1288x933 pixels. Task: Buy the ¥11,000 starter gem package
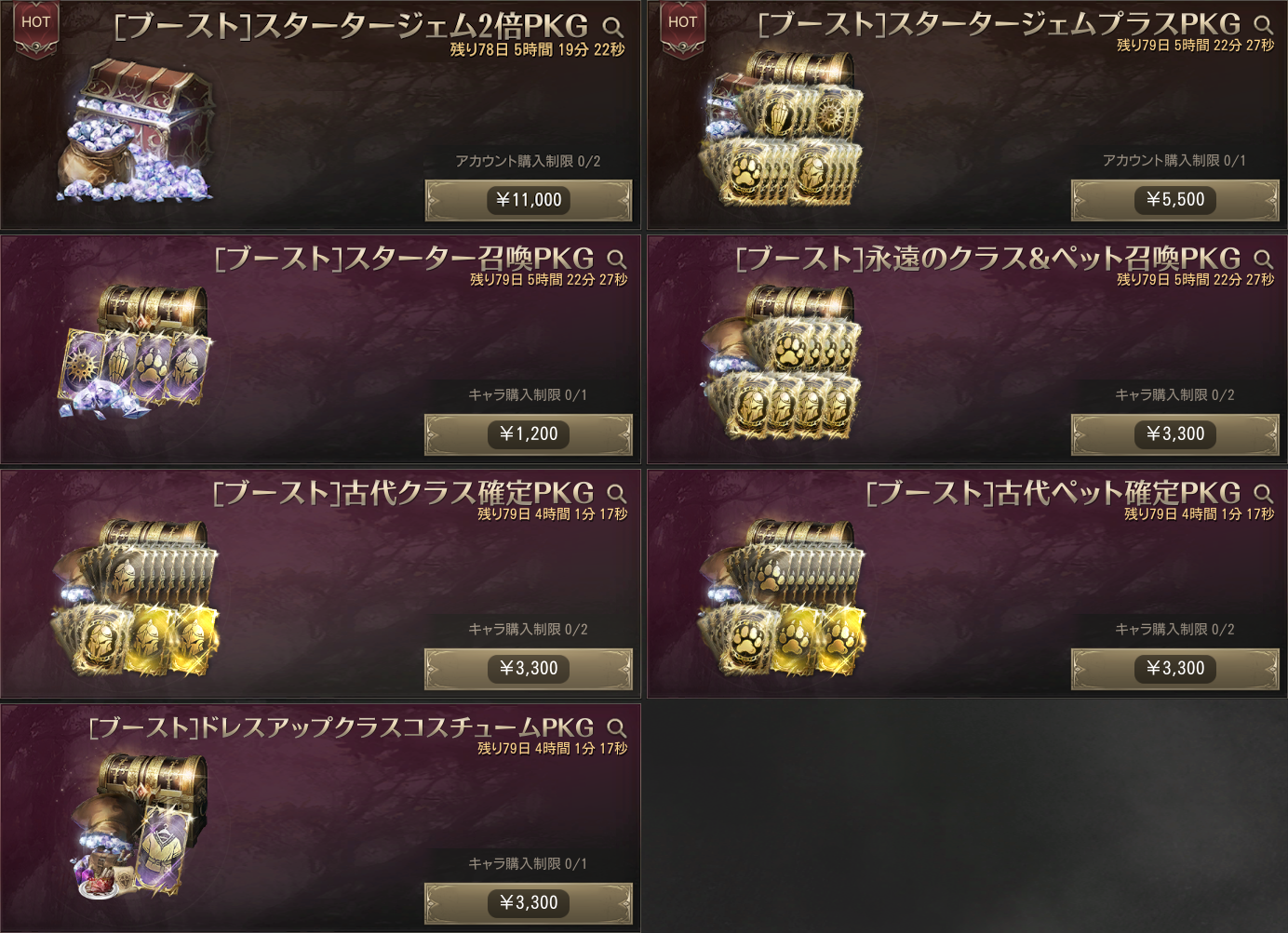point(529,200)
